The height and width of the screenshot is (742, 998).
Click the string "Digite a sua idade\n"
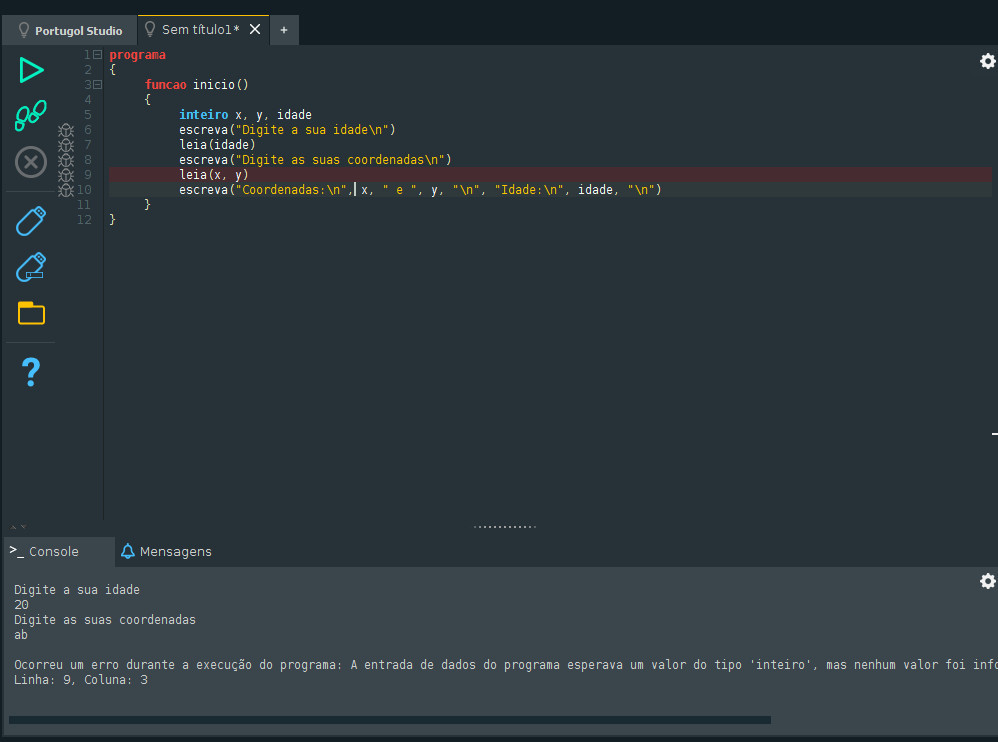point(312,130)
